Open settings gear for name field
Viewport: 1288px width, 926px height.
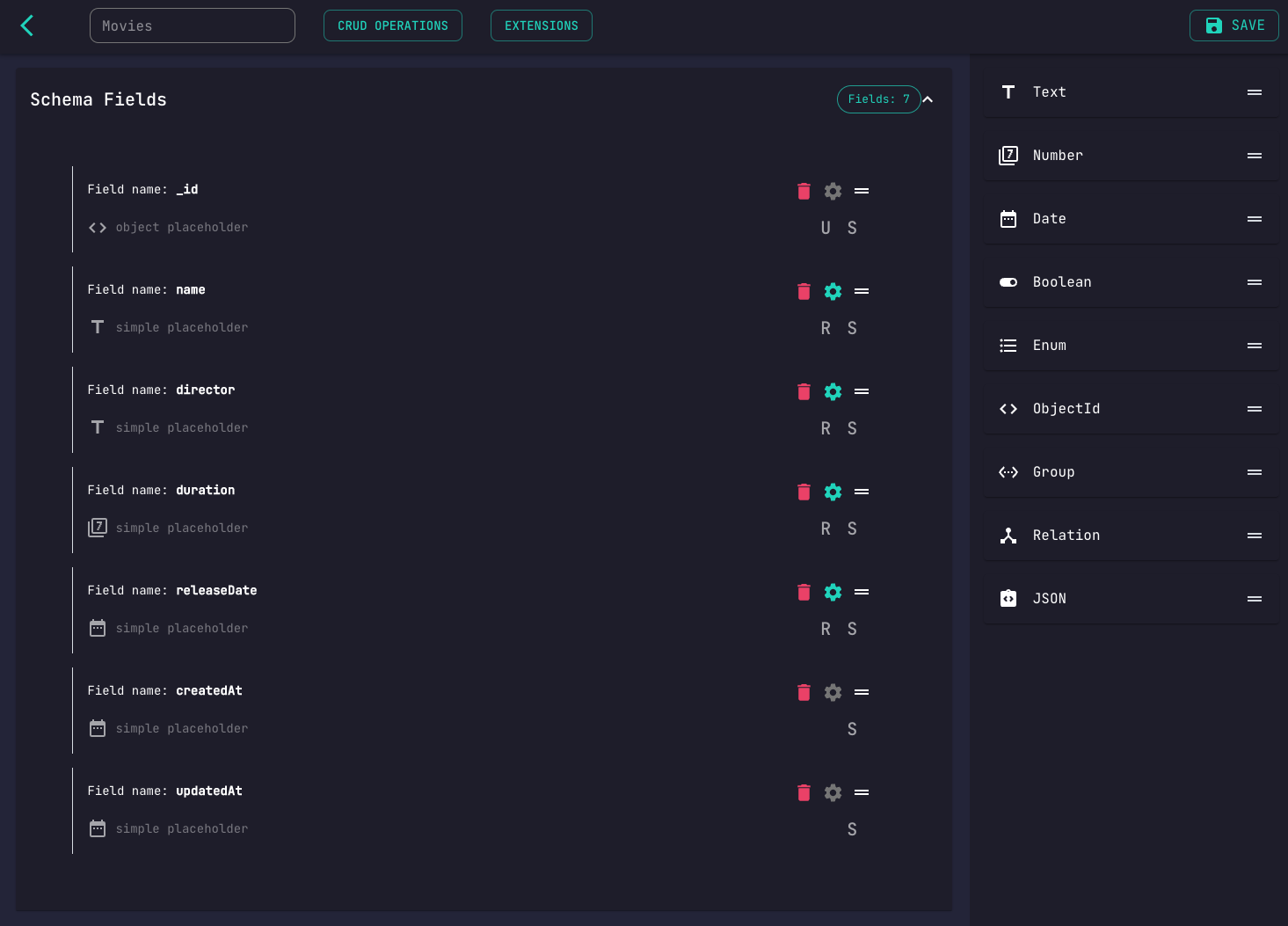point(833,291)
